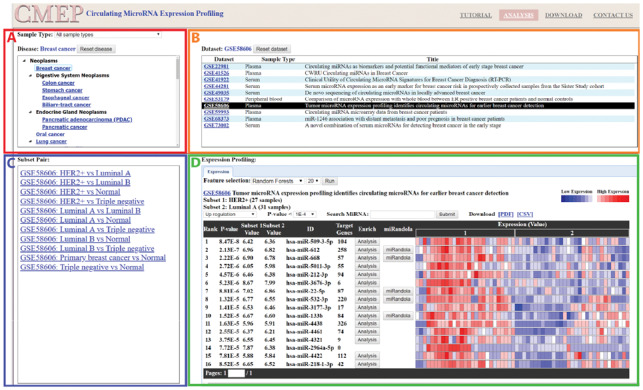643x390 pixels.
Task: Open the ANALYSIS menu item
Action: (x=518, y=15)
